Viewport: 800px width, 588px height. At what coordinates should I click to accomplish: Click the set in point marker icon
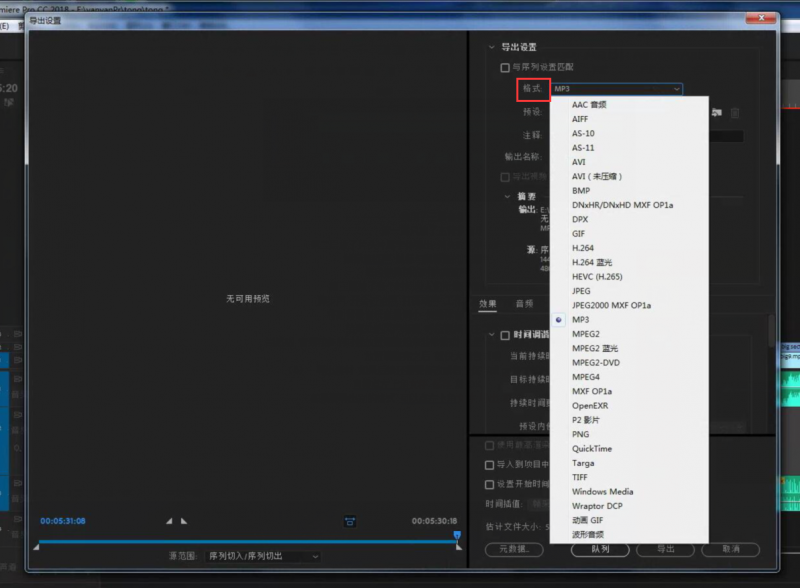[169, 521]
